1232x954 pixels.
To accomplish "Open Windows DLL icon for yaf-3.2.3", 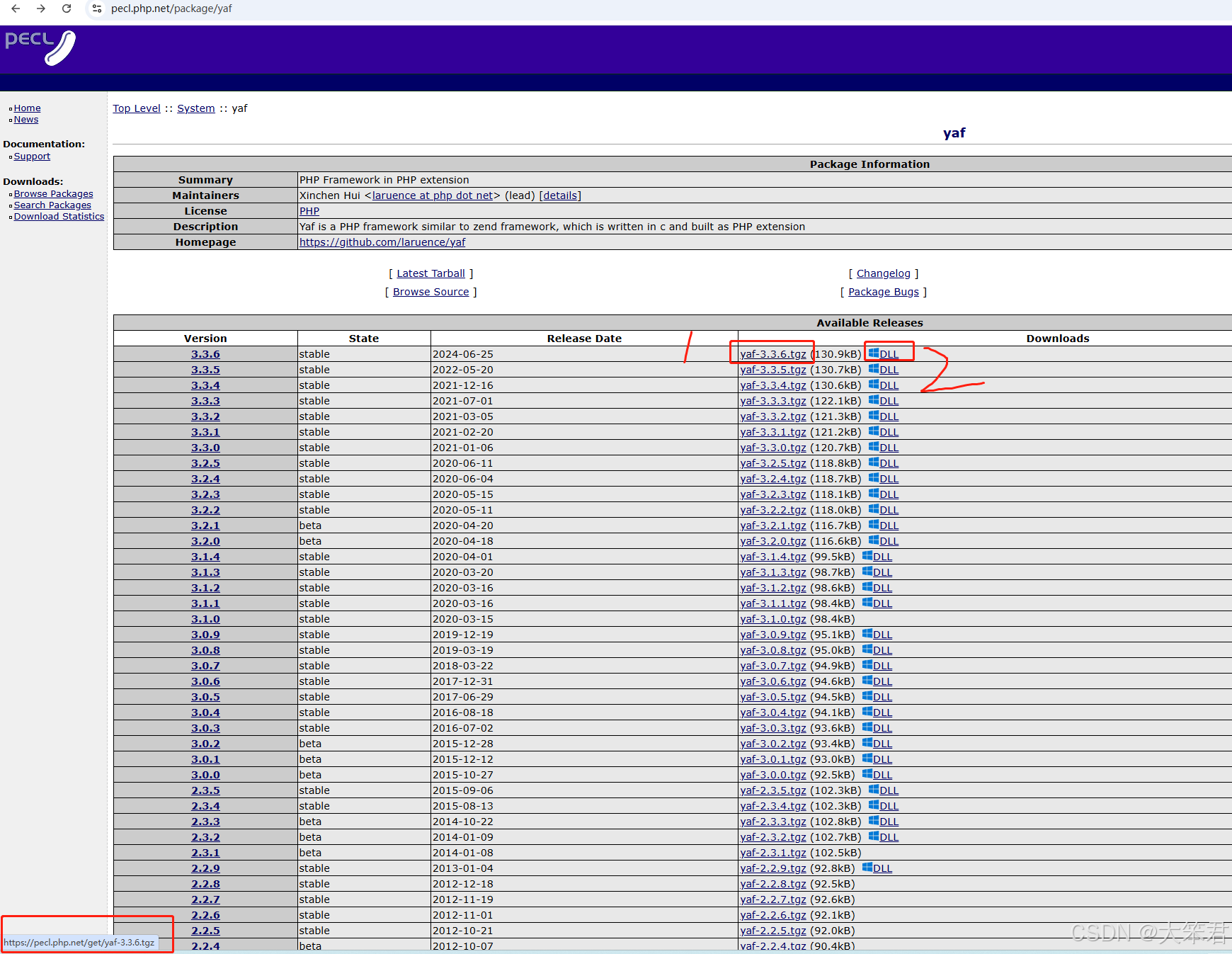I will pyautogui.click(x=874, y=494).
